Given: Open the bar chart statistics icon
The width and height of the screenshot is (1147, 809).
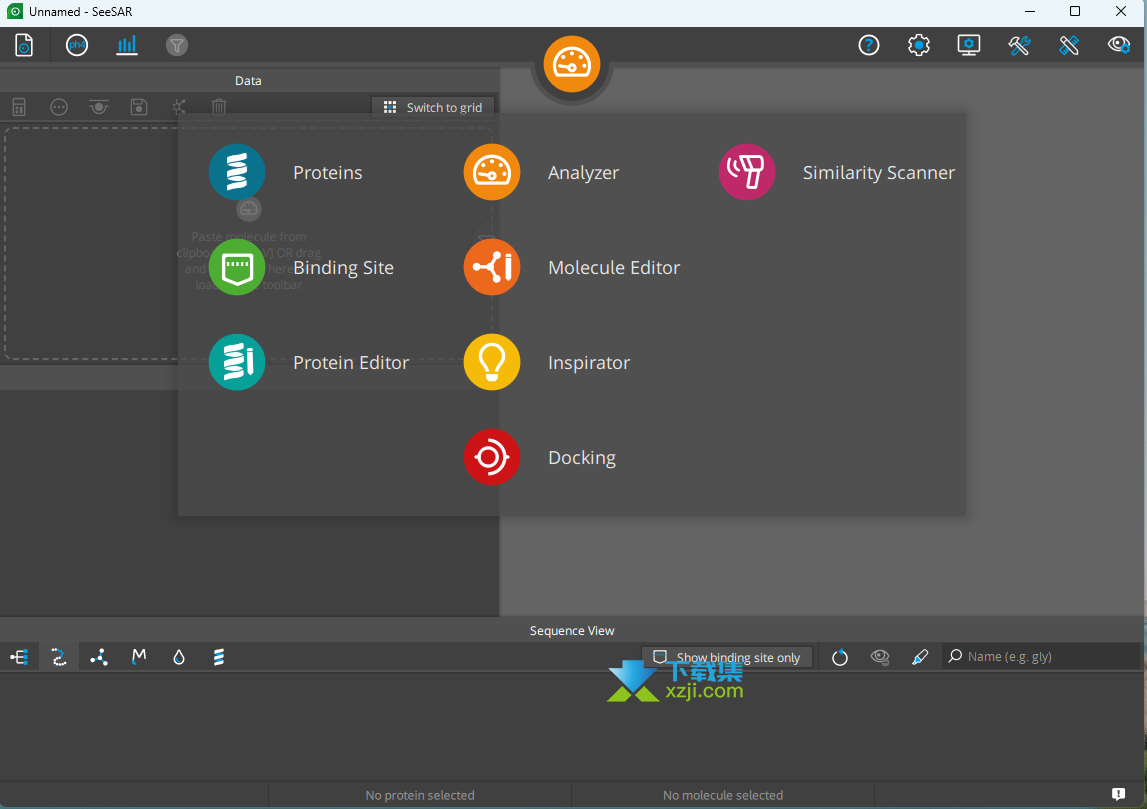Looking at the screenshot, I should pyautogui.click(x=127, y=45).
